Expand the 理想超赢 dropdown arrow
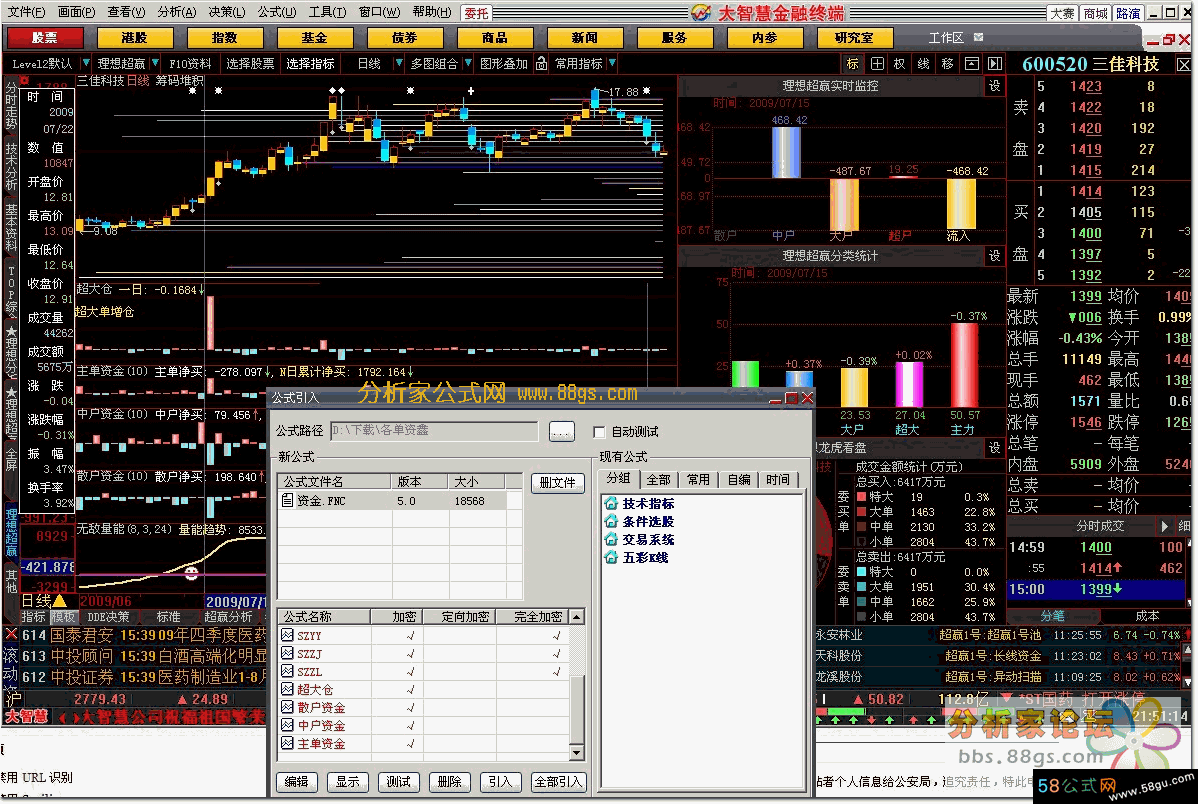 [155, 63]
